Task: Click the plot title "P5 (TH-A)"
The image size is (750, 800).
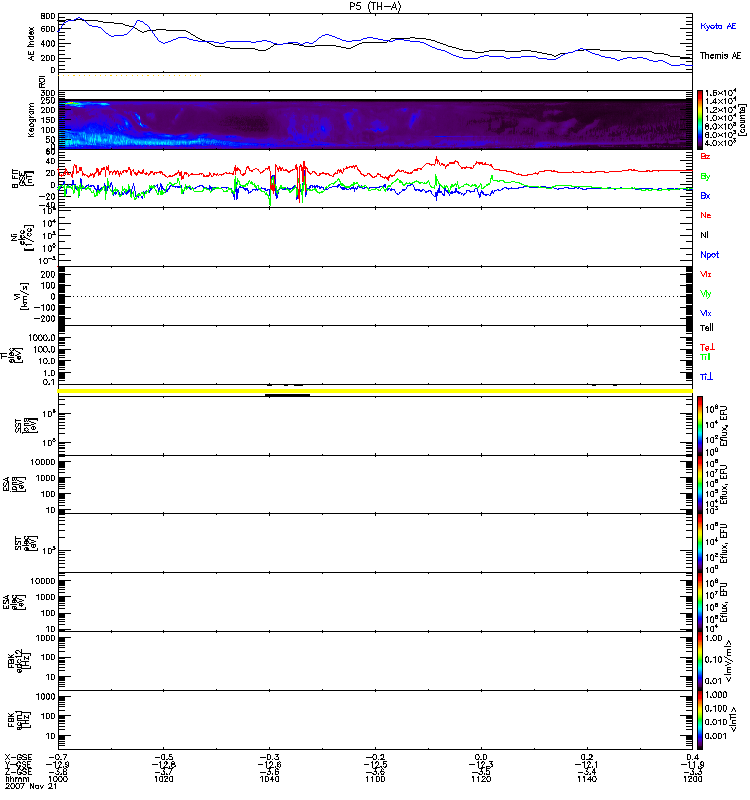Action: 375,6
